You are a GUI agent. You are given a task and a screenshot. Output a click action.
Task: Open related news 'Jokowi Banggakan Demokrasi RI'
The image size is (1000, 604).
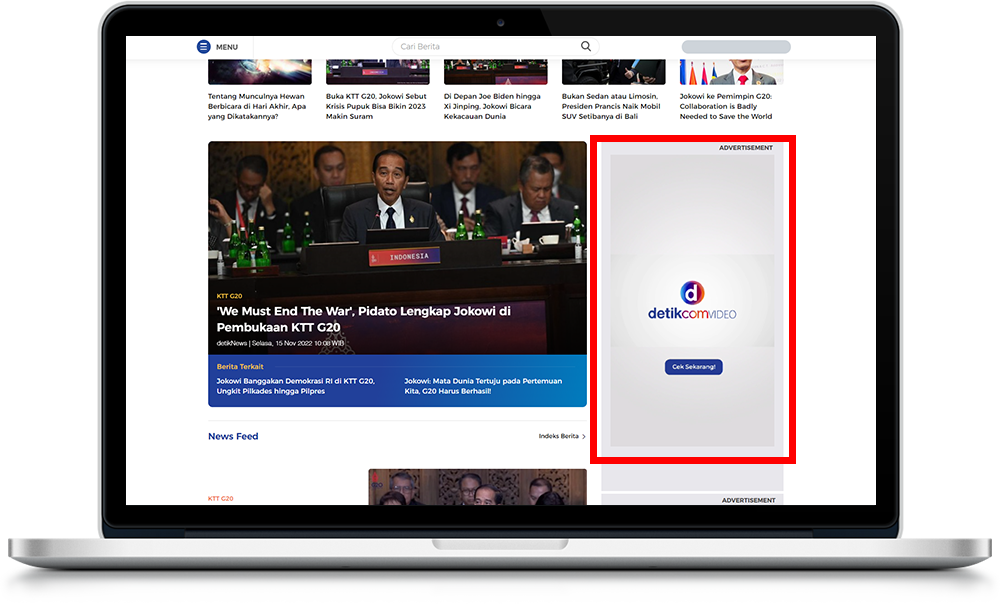point(295,385)
